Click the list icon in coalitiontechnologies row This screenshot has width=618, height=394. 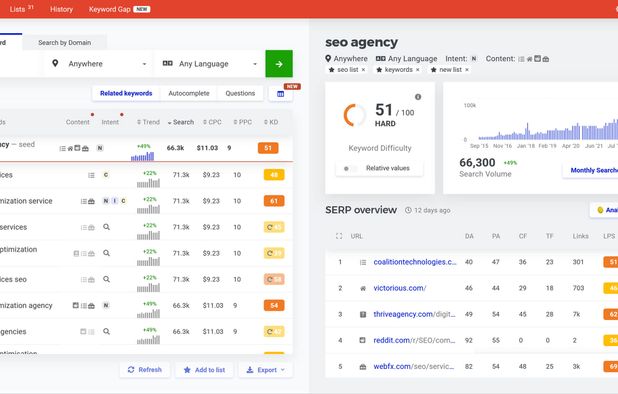[x=363, y=262]
